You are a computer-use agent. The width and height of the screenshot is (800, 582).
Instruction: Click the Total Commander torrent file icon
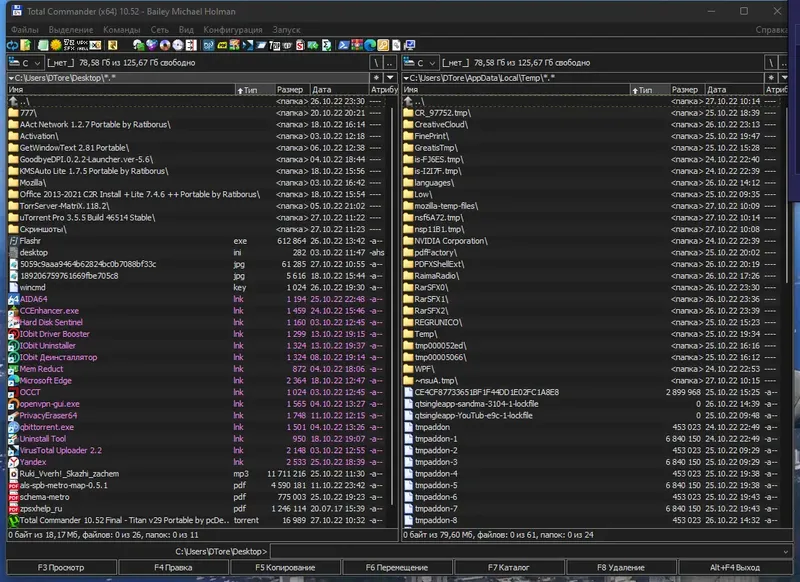click(x=13, y=520)
